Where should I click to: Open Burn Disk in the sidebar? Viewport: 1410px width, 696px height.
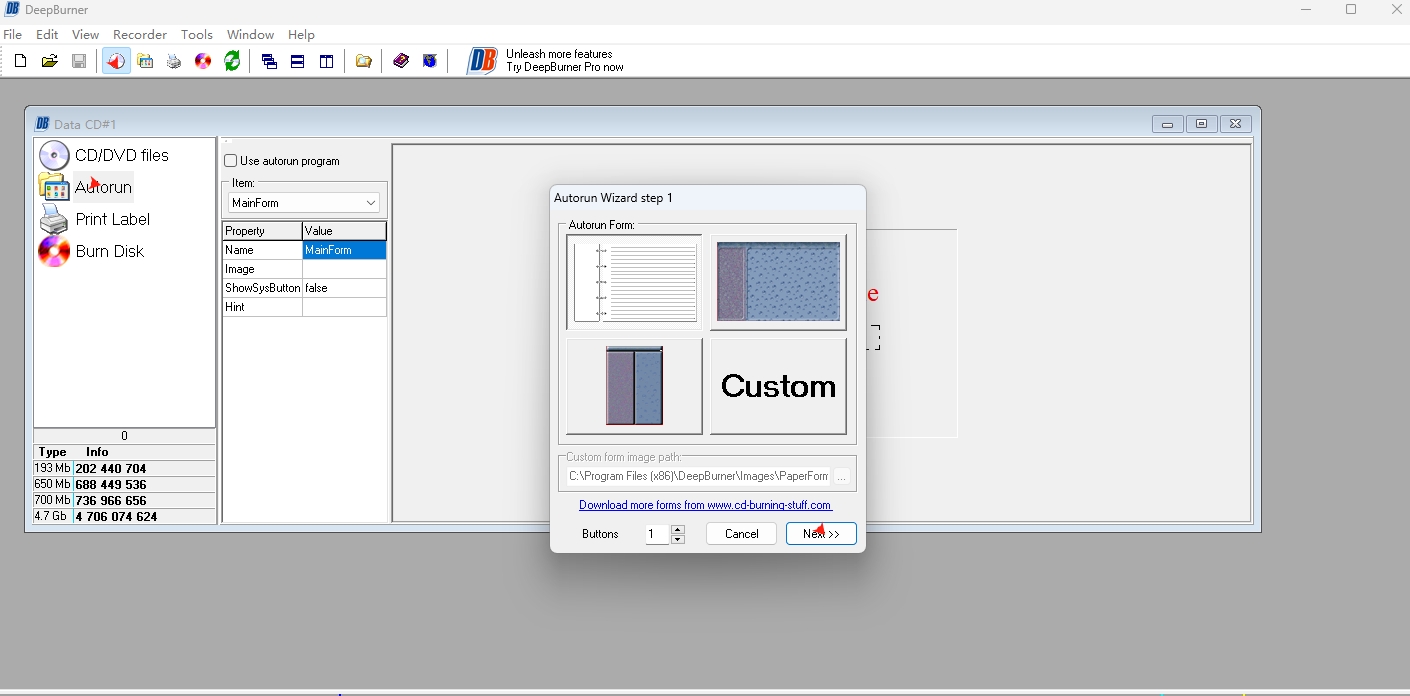coord(109,252)
